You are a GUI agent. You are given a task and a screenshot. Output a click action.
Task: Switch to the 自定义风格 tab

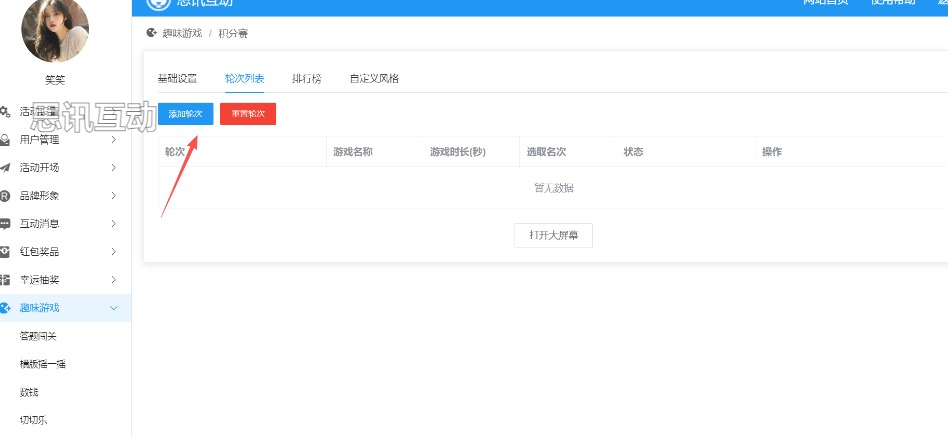pos(374,78)
